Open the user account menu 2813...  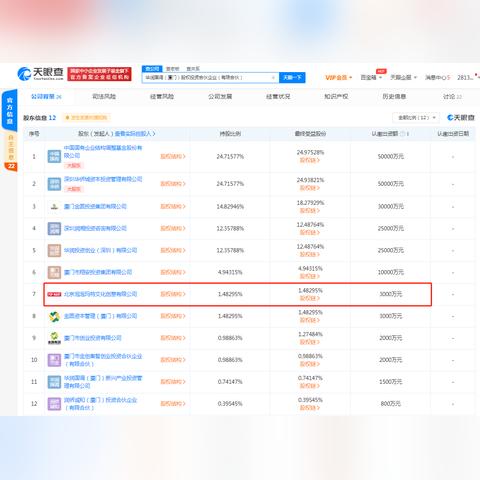pyautogui.click(x=466, y=77)
